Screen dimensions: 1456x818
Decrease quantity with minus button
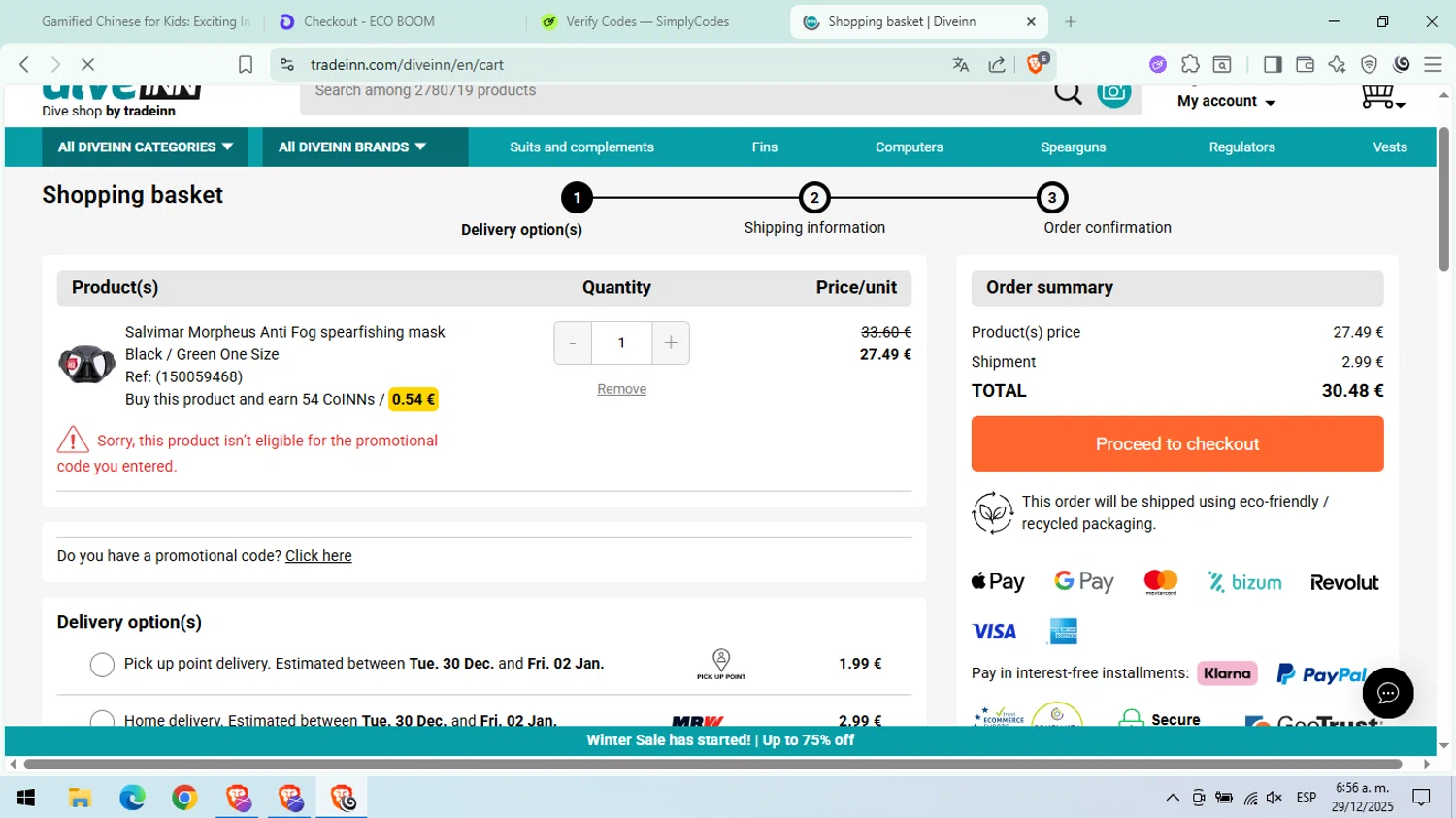(573, 344)
